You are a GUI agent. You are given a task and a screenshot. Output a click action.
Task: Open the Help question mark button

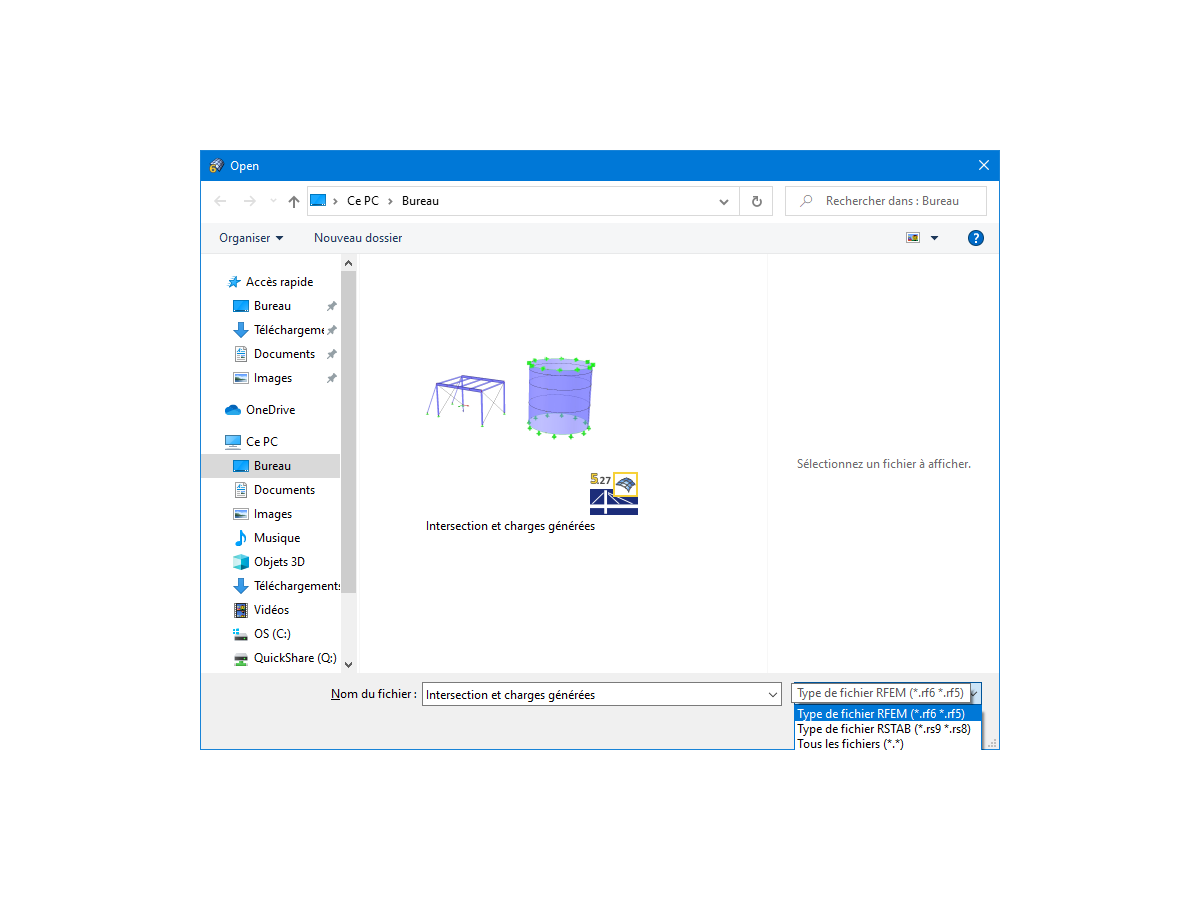click(x=975, y=238)
